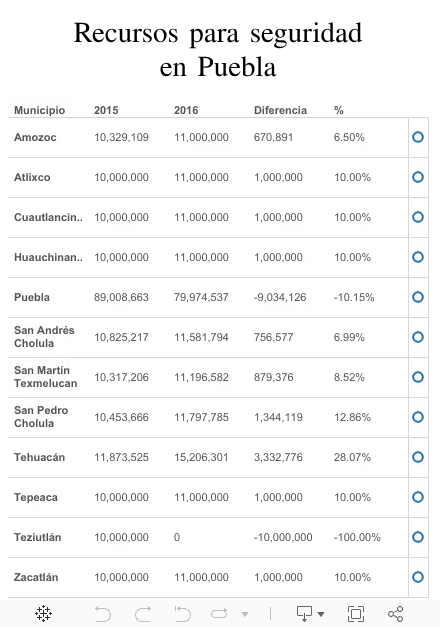440x627 pixels.
Task: Click the Revert view icon
Action: (183, 614)
